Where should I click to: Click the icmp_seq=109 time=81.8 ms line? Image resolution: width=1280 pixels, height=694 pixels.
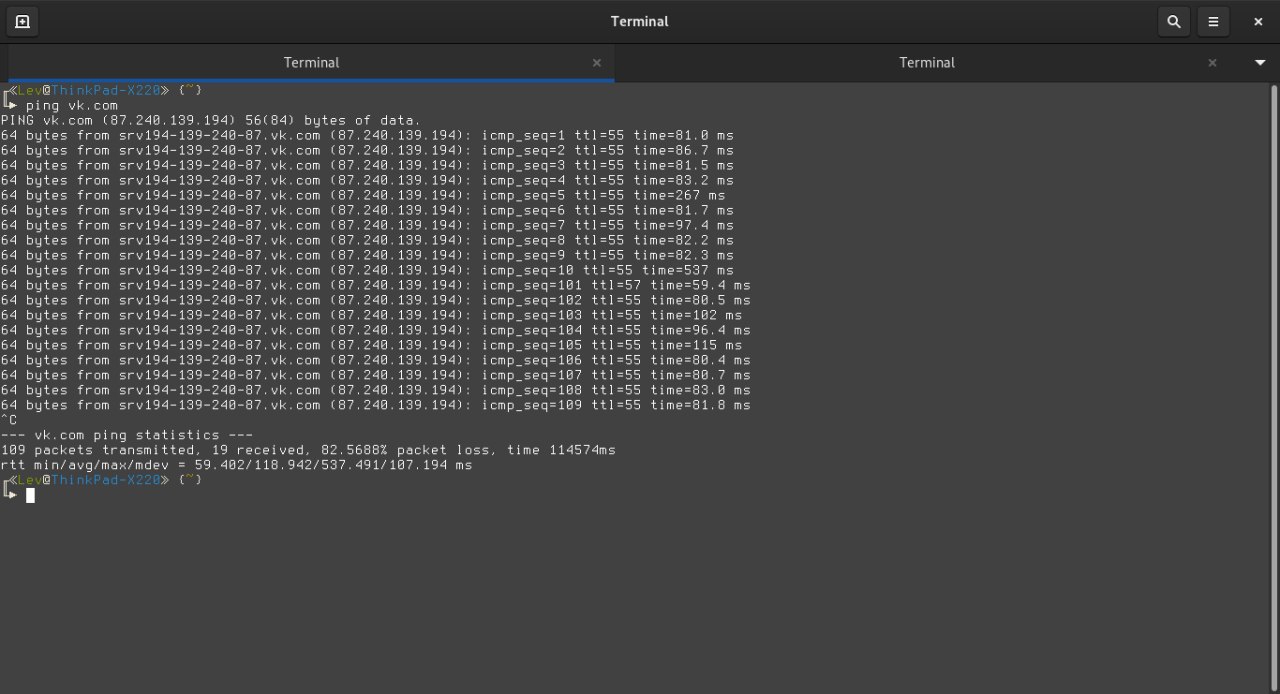click(376, 405)
